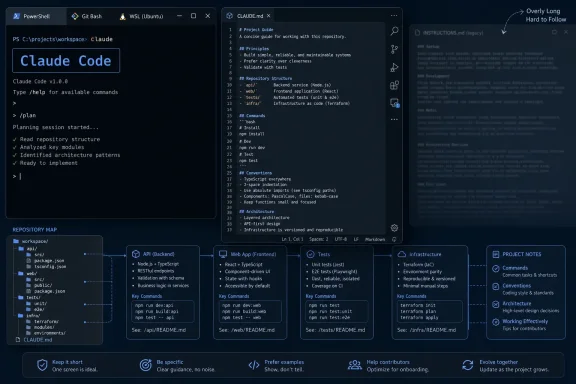Expand the api/ folder in repository map
Viewport: 576px width, 384px height.
click(x=28, y=248)
